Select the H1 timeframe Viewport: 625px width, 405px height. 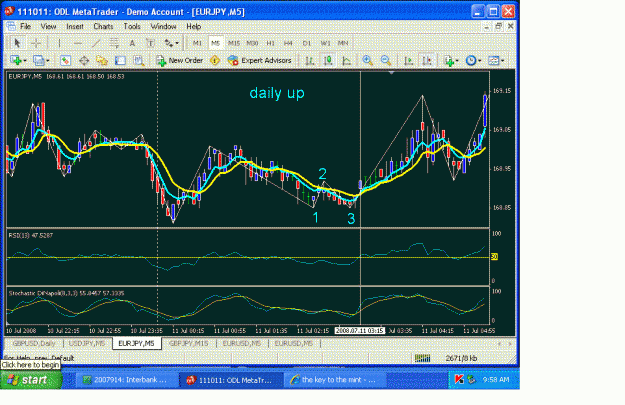pos(270,43)
